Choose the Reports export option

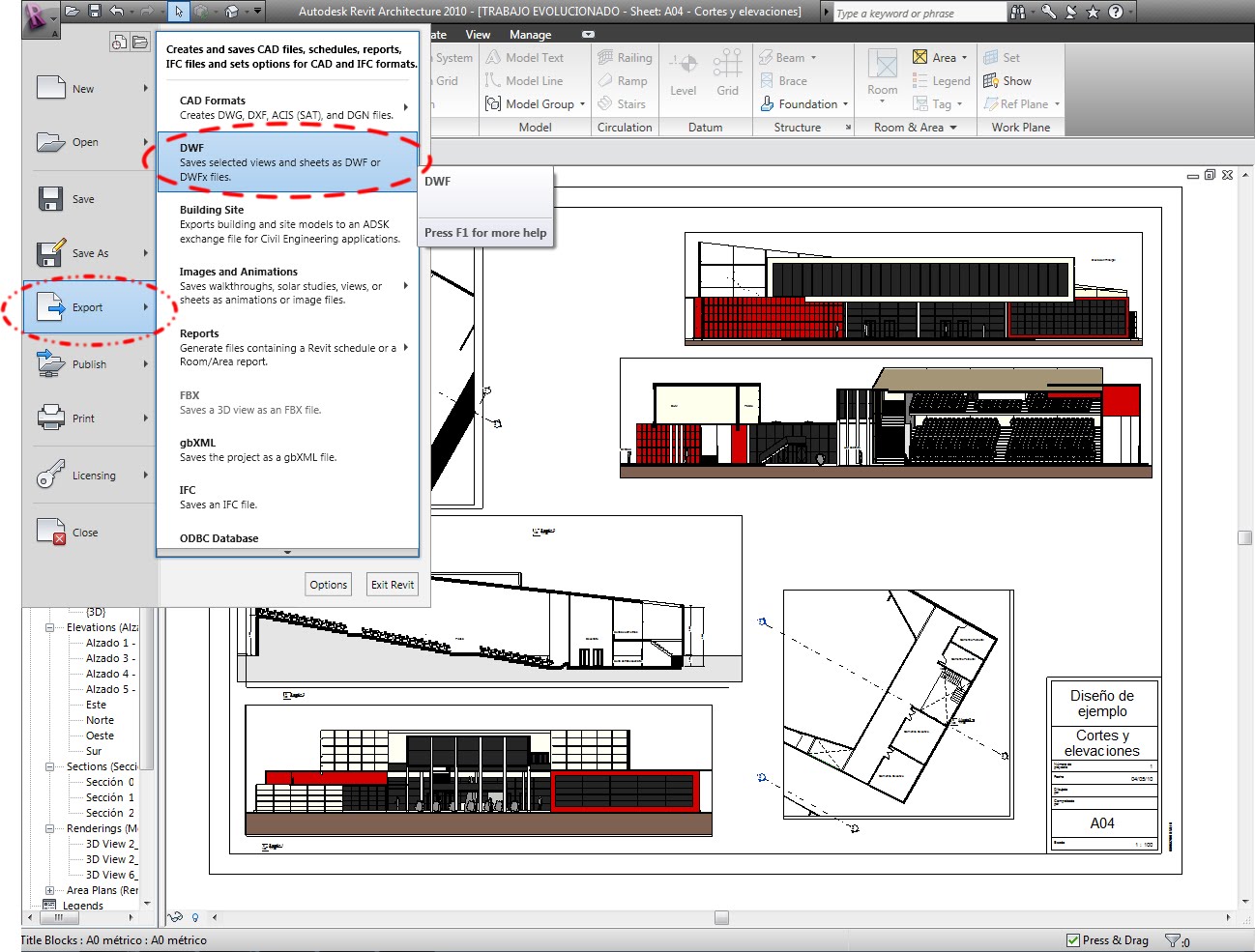[287, 348]
